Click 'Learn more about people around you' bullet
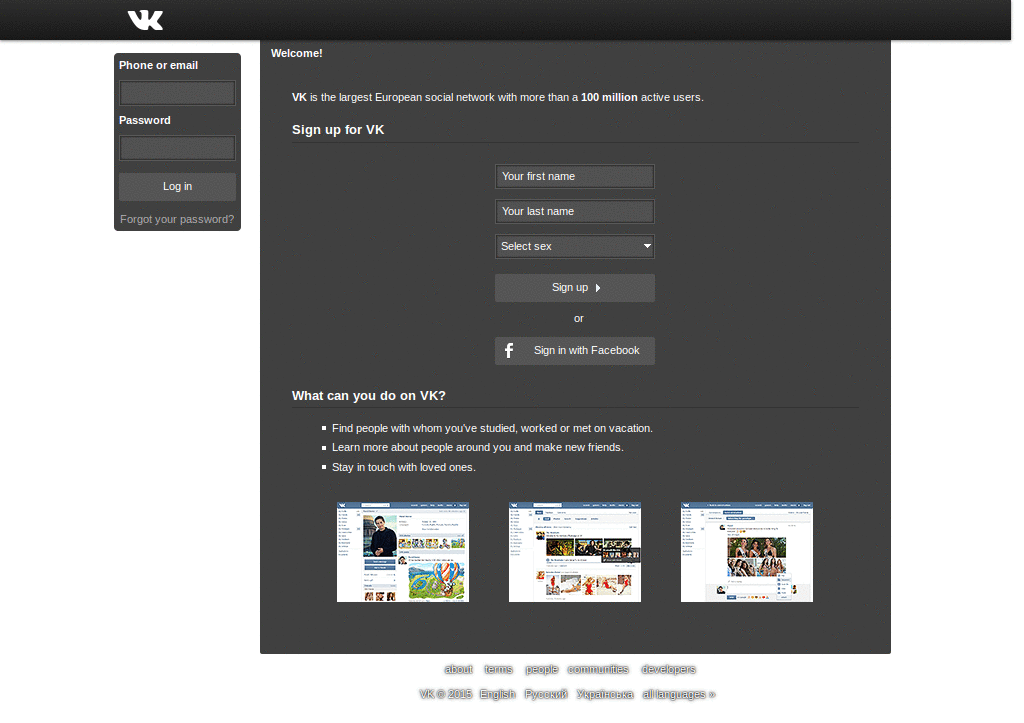This screenshot has height=723, width=1024. [x=477, y=447]
